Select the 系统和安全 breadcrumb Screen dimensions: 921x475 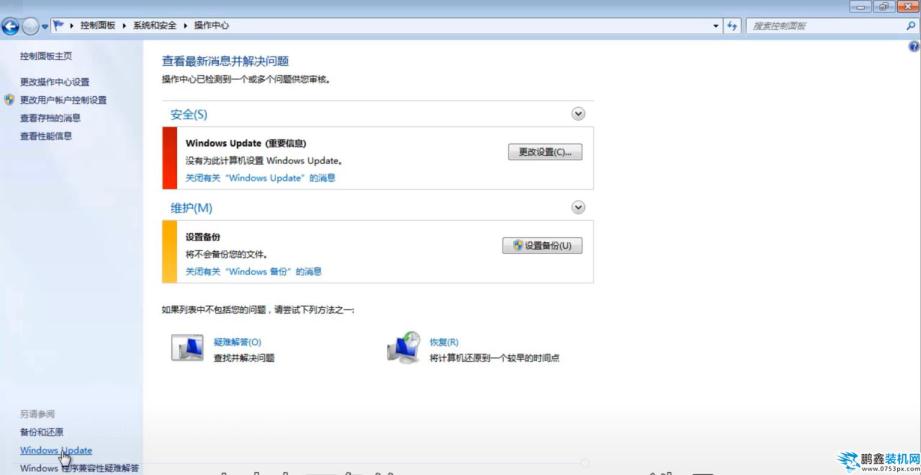(155, 26)
